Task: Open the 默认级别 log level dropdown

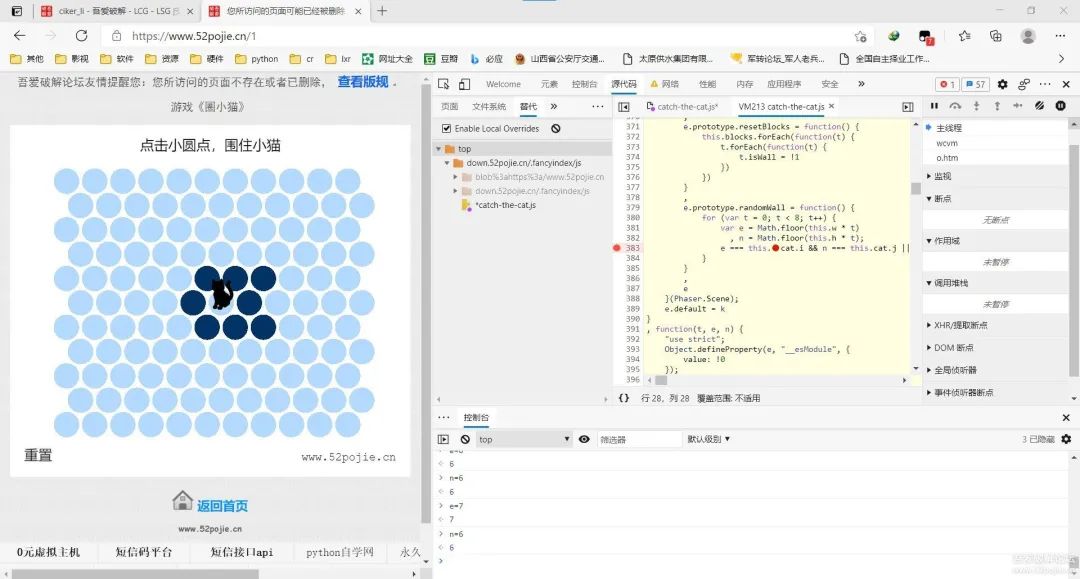Action: point(708,439)
